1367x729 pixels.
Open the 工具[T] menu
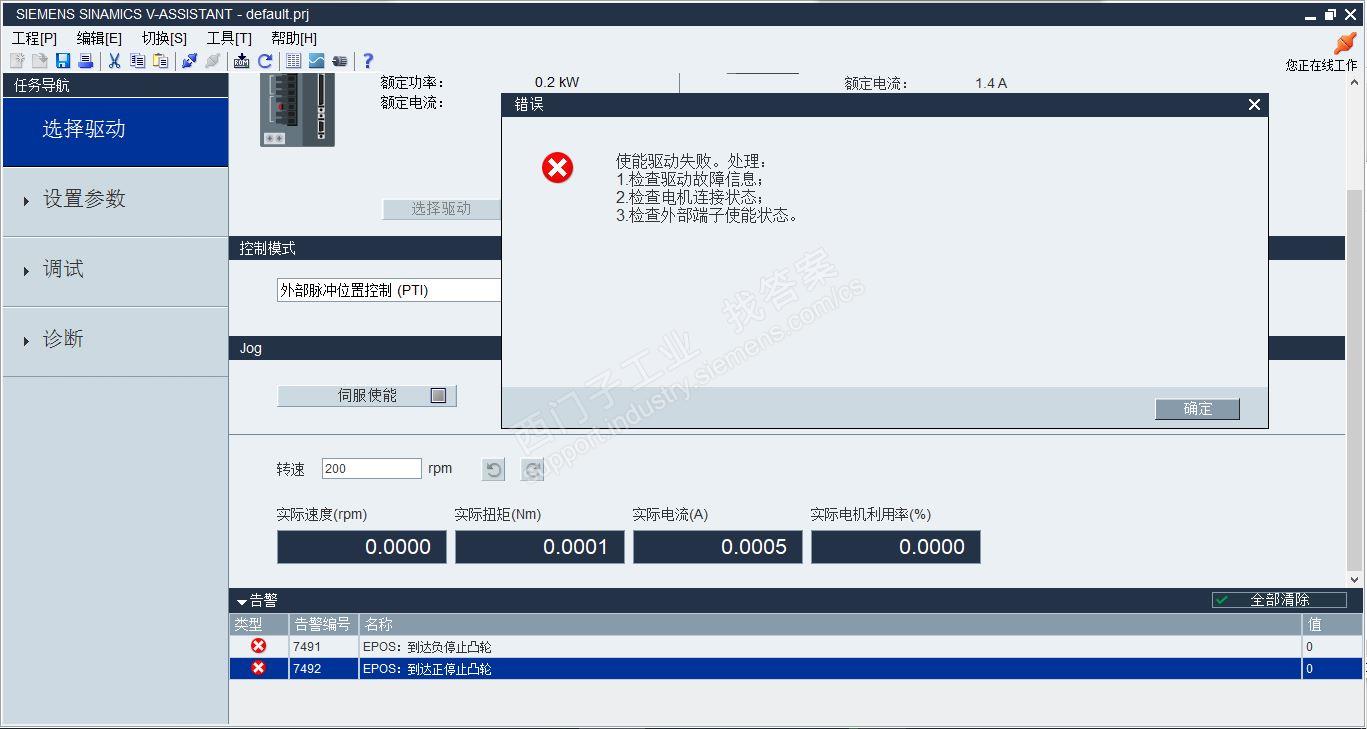(x=229, y=38)
